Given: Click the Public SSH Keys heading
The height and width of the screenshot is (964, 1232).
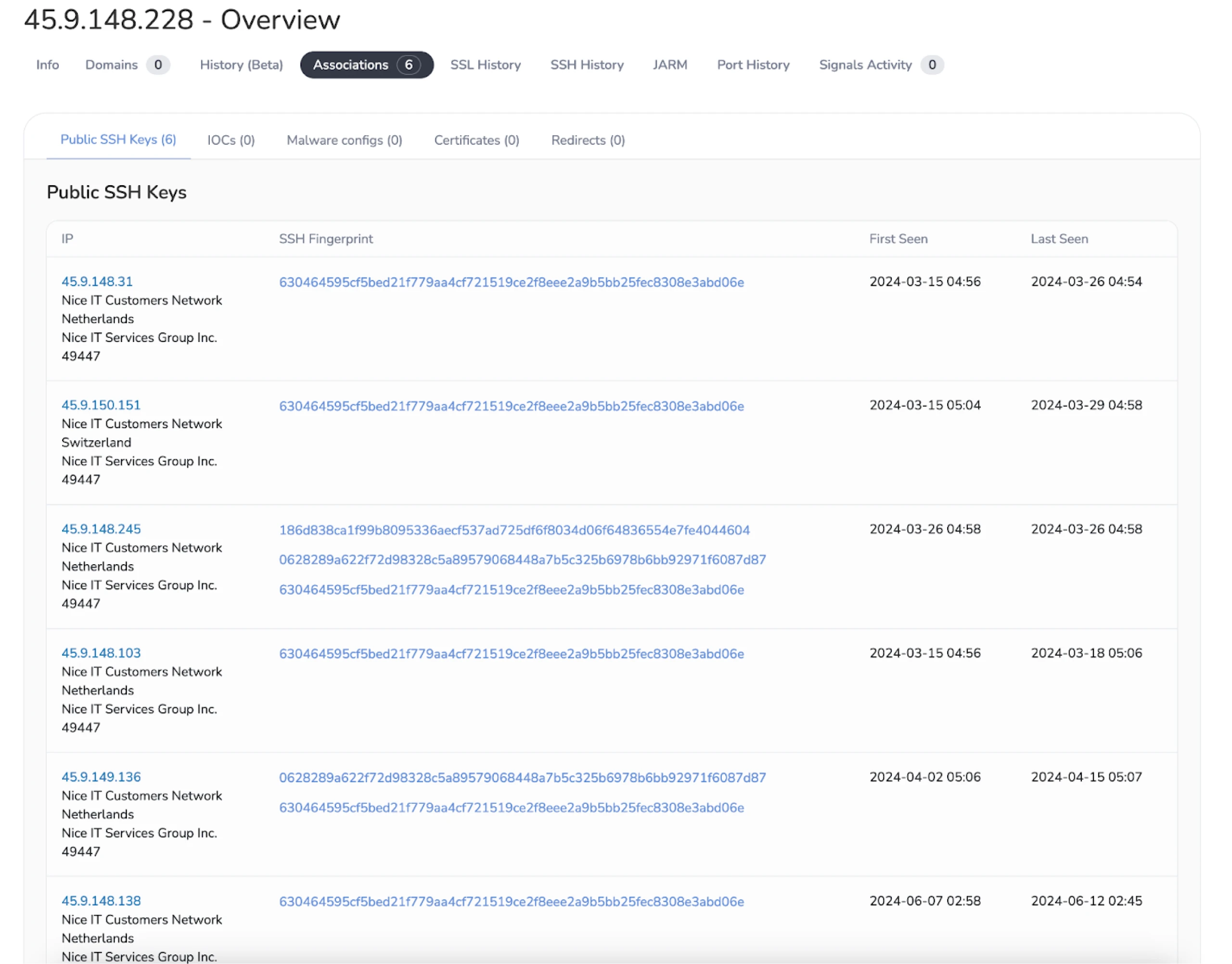Looking at the screenshot, I should [x=116, y=192].
